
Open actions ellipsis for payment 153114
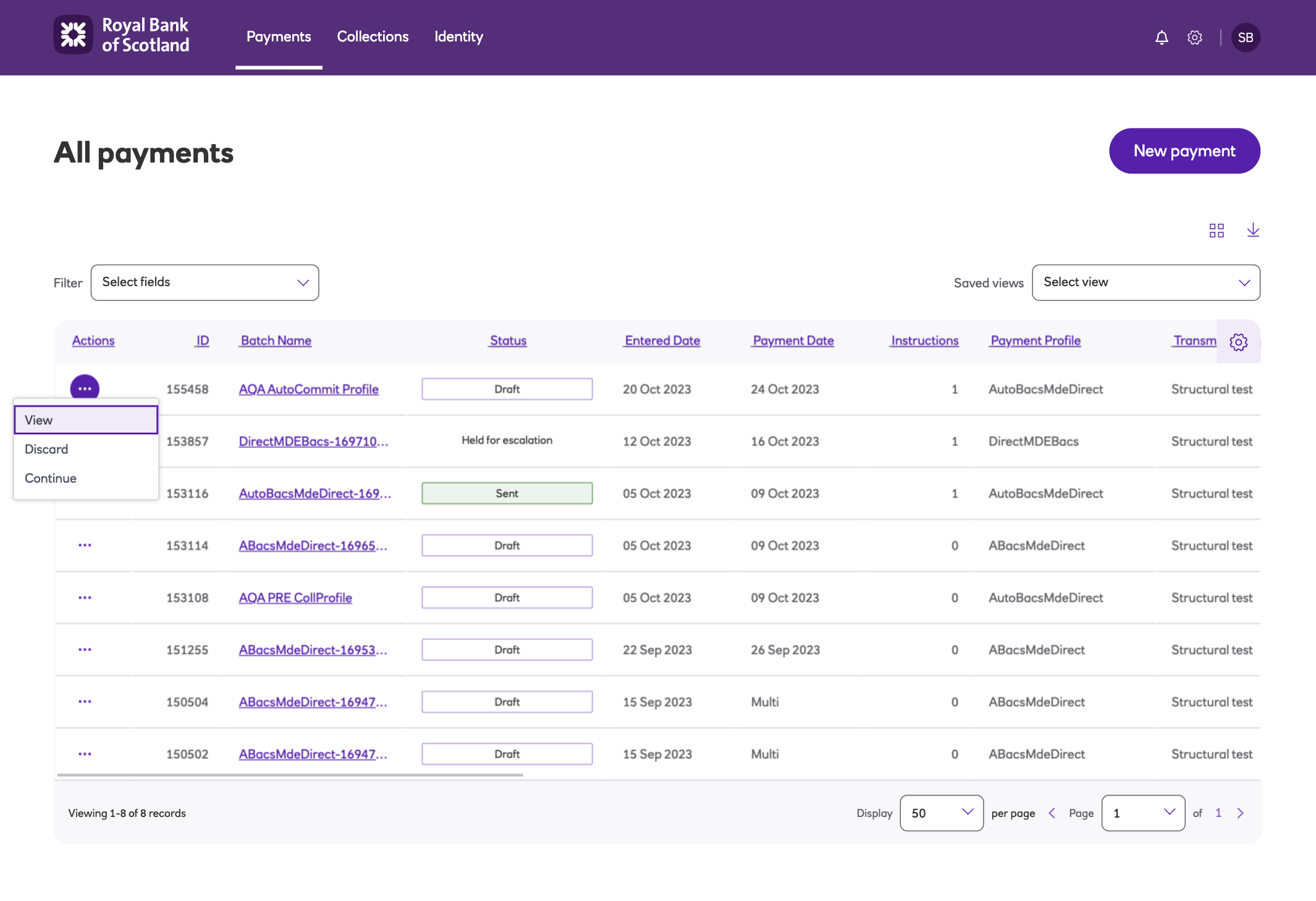[85, 545]
